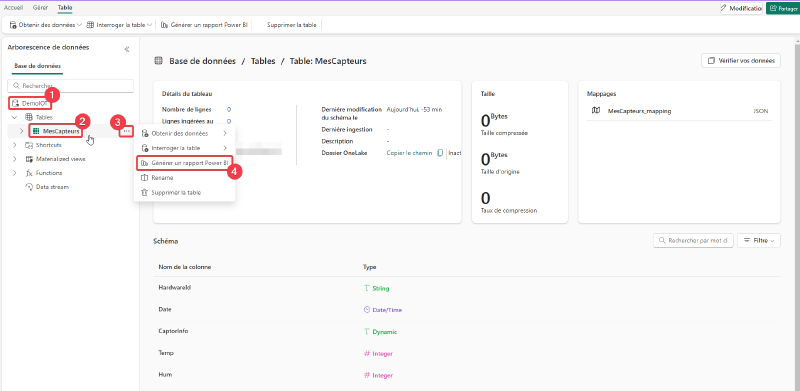Focus the Rechercher tree search field
The height and width of the screenshot is (391, 800).
click(x=70, y=86)
